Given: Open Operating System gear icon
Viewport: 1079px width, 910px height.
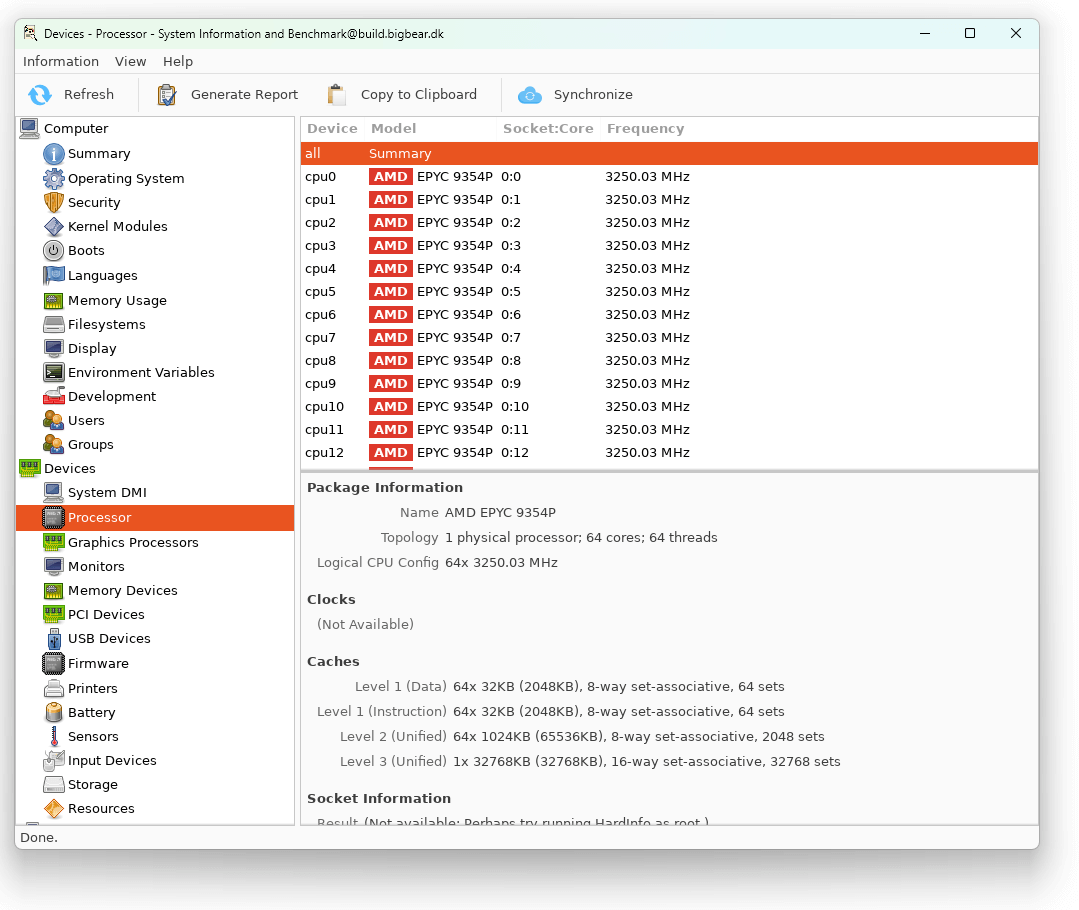Looking at the screenshot, I should coord(54,178).
